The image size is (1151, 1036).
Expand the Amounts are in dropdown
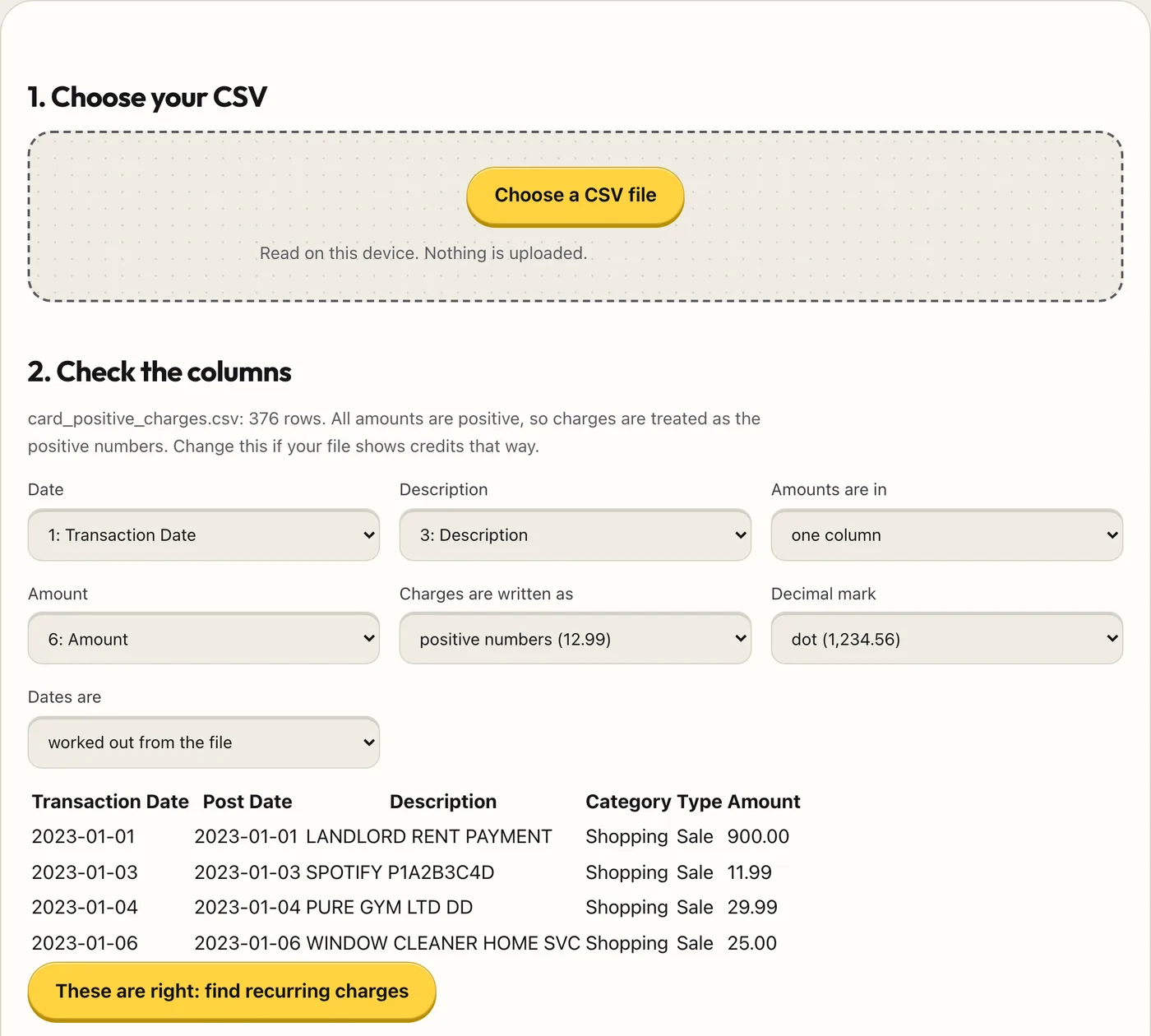pyautogui.click(x=947, y=535)
